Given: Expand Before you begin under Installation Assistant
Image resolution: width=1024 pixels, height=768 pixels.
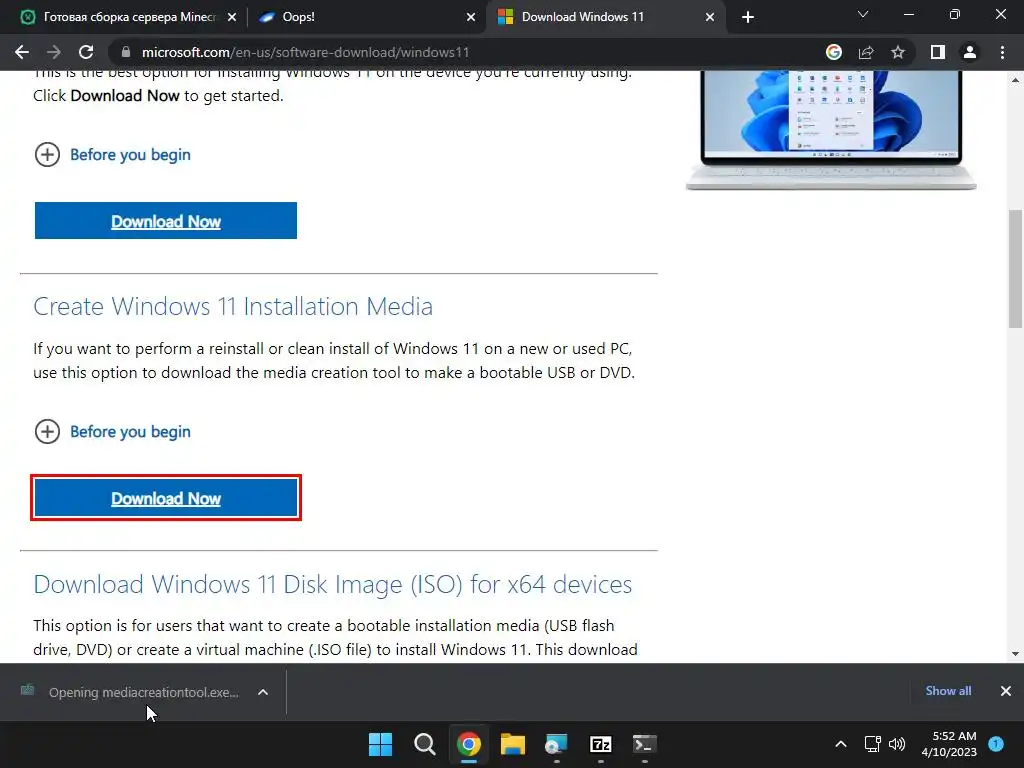Looking at the screenshot, I should pos(112,155).
